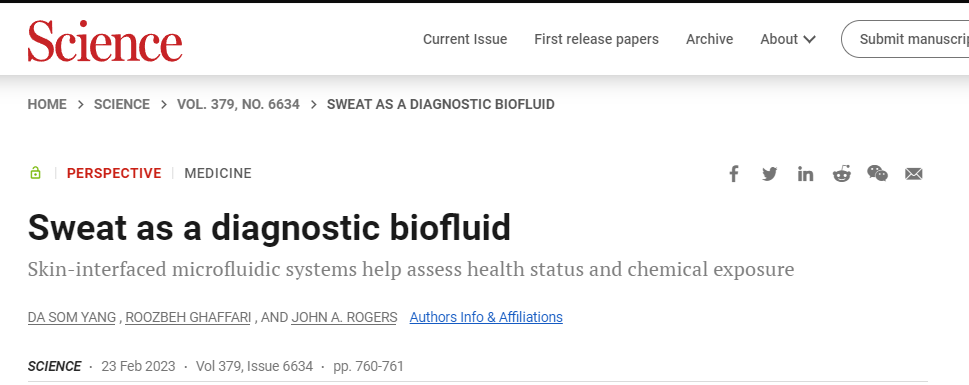Viewport: 969px width, 385px height.
Task: Email this article using envelope icon
Action: [913, 174]
